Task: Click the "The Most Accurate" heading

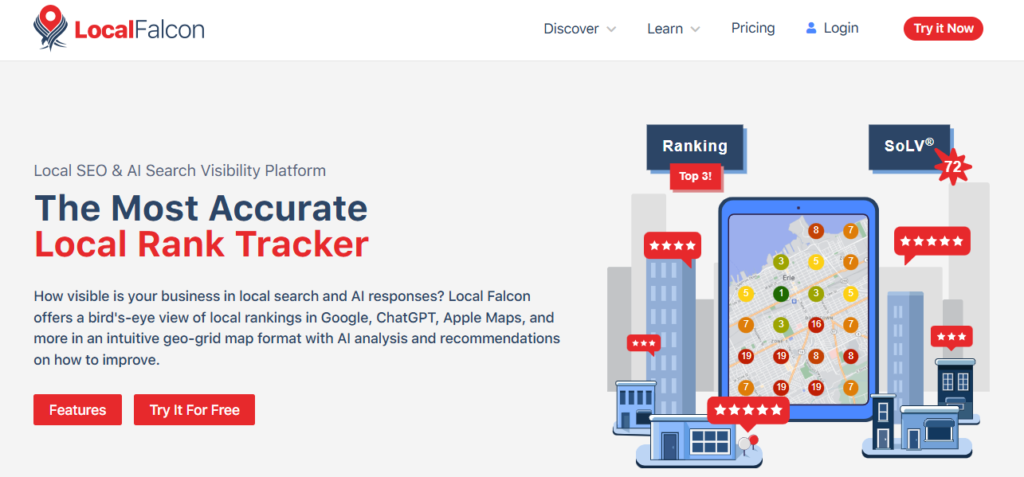Action: (x=200, y=208)
